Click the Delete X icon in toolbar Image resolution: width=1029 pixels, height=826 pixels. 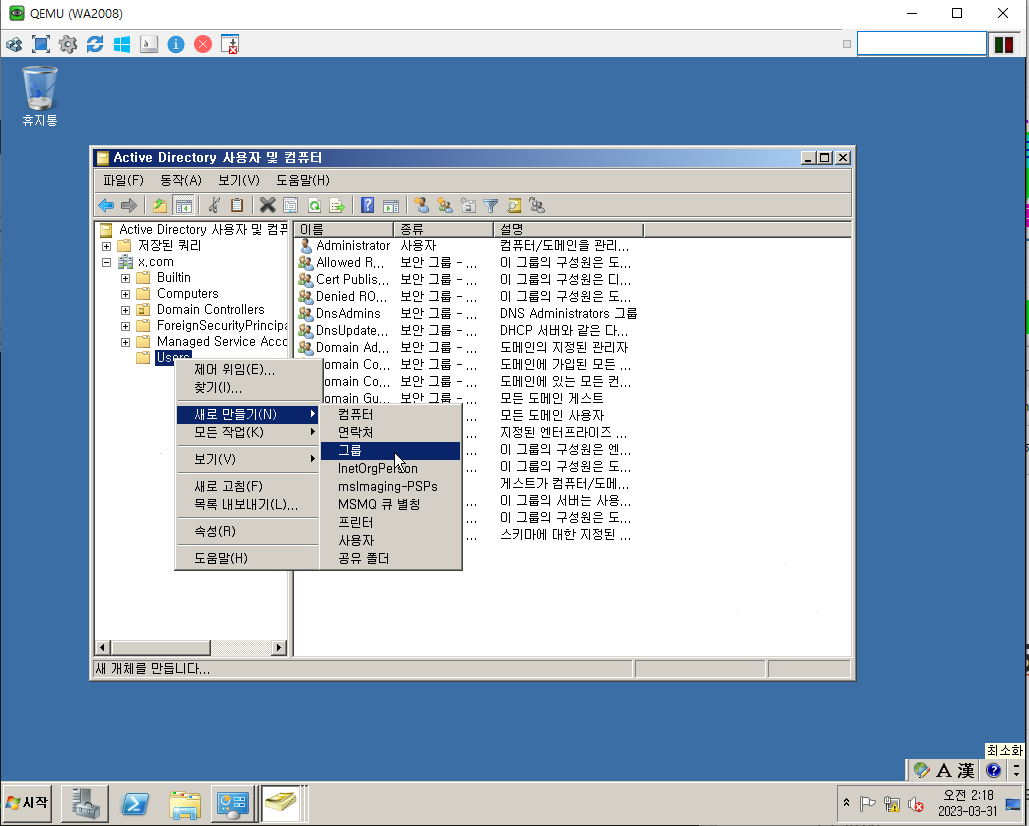[x=267, y=205]
